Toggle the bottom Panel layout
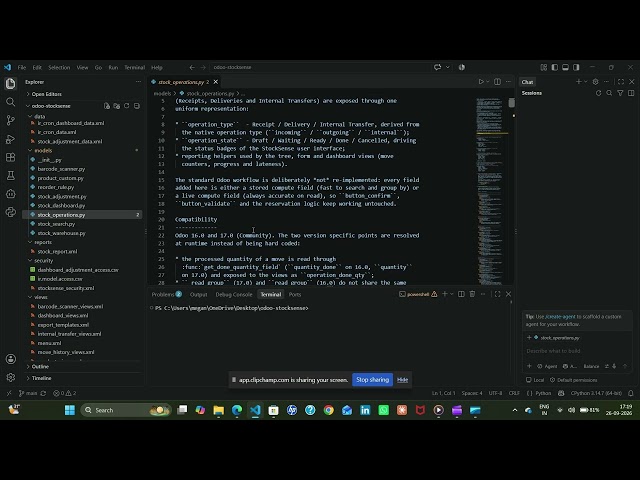The height and width of the screenshot is (480, 640). pyautogui.click(x=565, y=67)
